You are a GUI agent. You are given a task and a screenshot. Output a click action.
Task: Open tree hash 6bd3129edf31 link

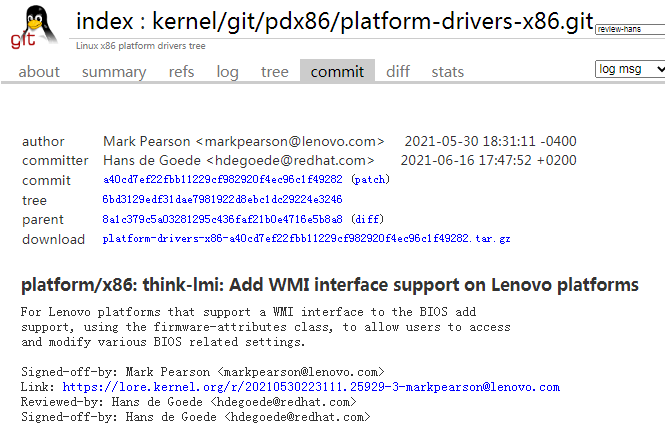tap(223, 200)
